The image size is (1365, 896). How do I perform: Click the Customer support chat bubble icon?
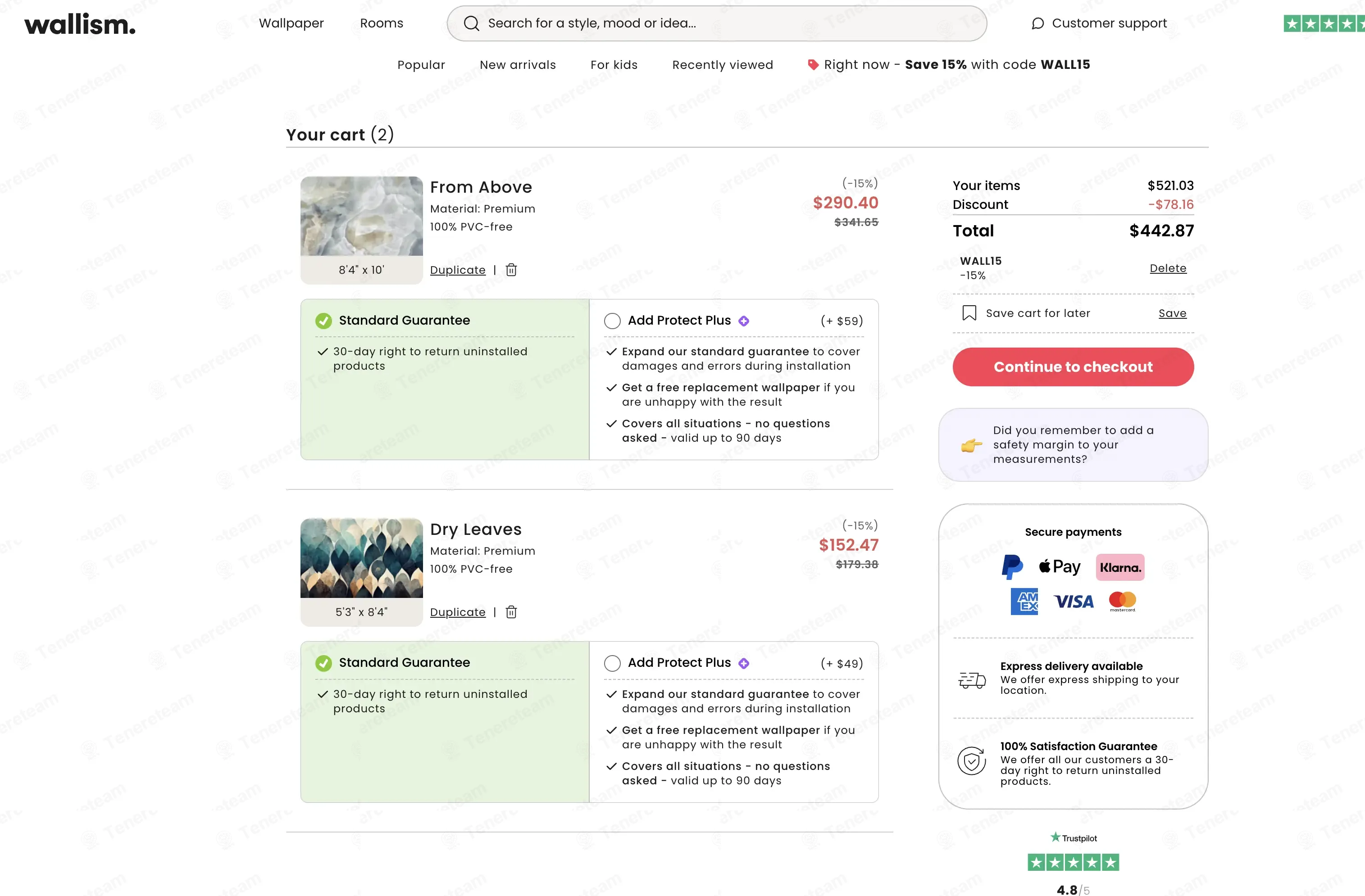pos(1037,23)
